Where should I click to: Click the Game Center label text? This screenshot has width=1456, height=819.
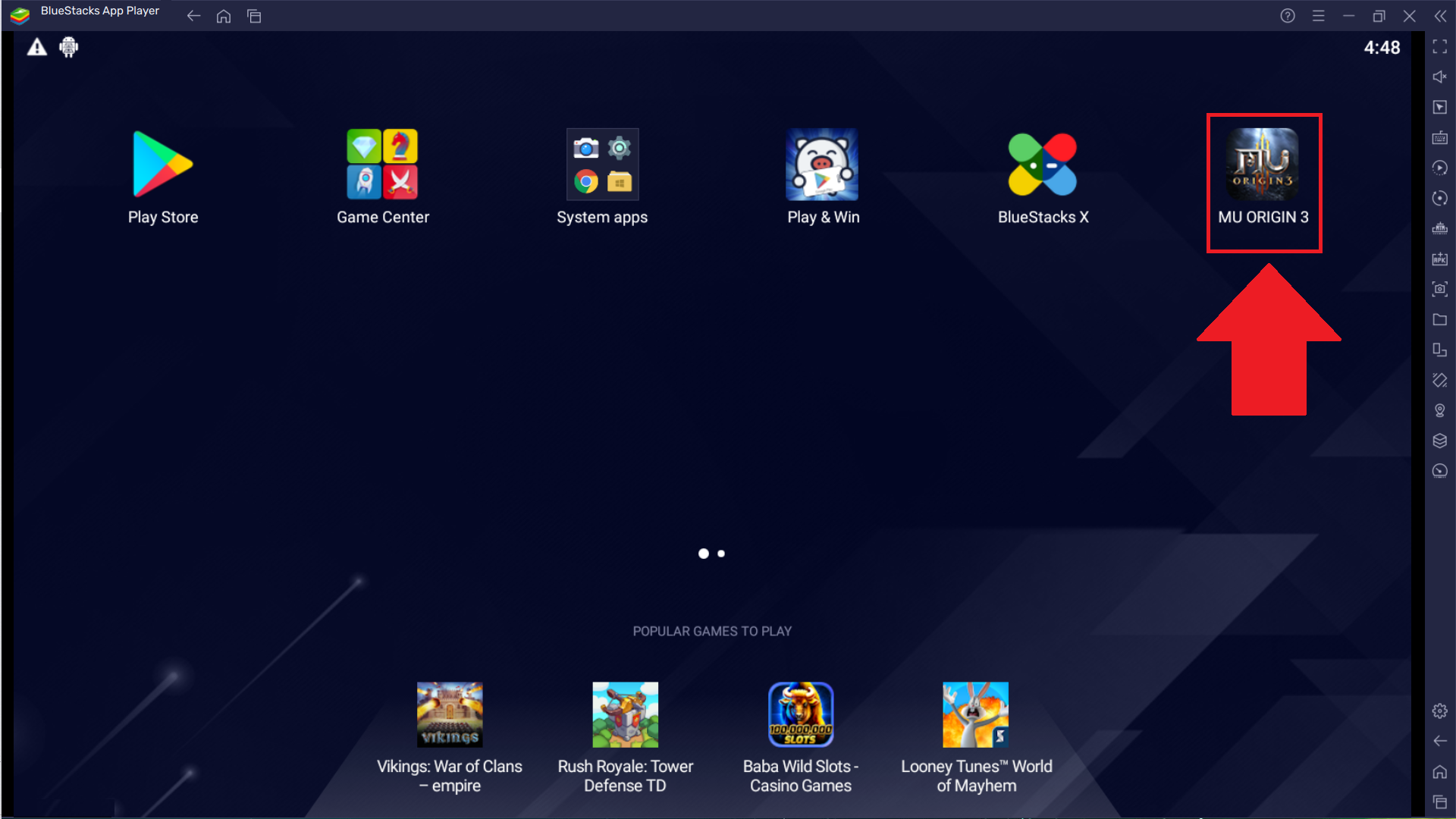[383, 217]
